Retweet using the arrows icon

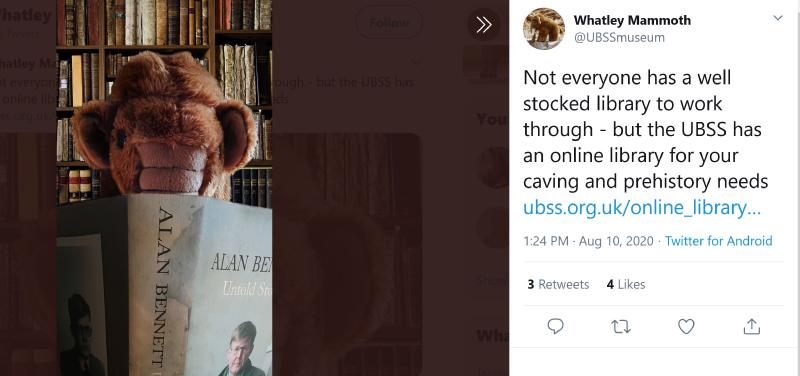tap(620, 327)
